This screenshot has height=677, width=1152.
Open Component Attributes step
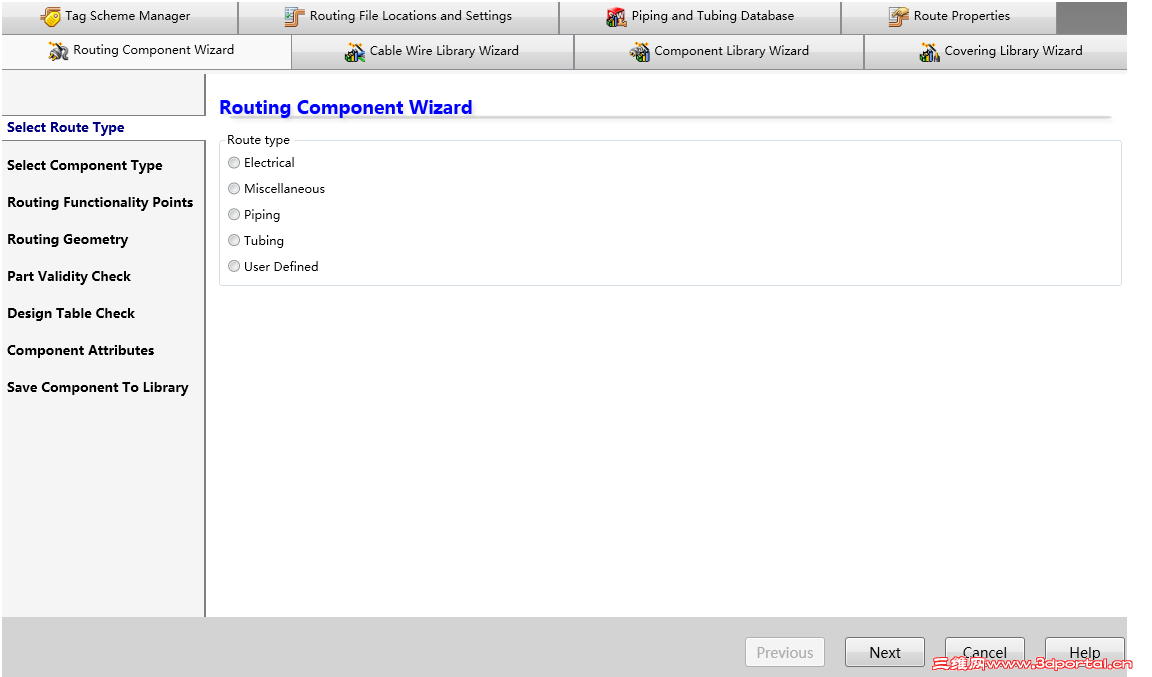tap(81, 351)
